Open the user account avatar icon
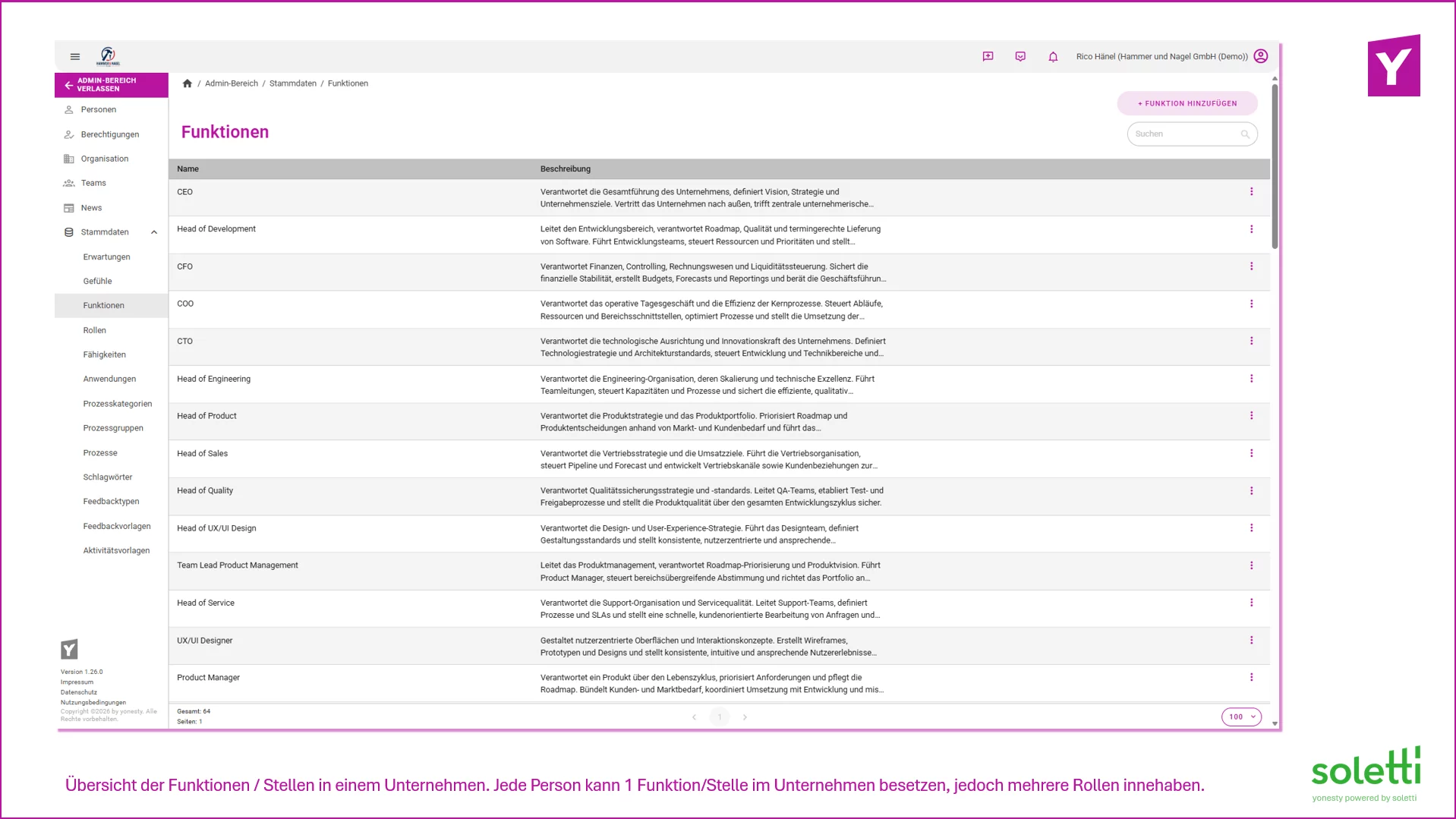The width and height of the screenshot is (1456, 819). tap(1261, 56)
